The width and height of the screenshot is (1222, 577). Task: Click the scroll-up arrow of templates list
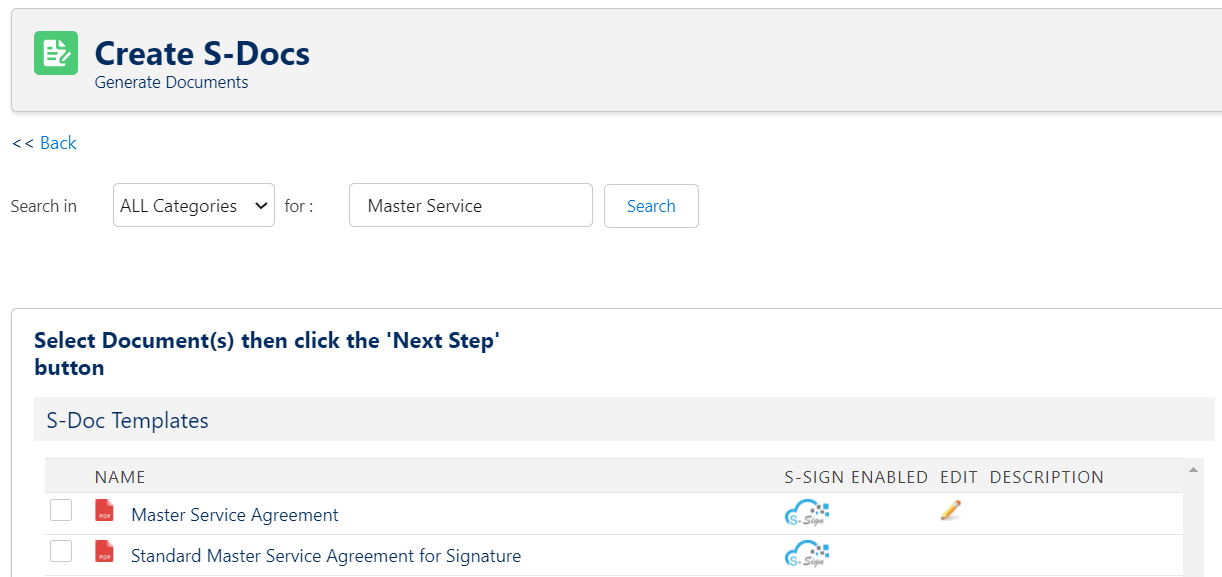1194,469
